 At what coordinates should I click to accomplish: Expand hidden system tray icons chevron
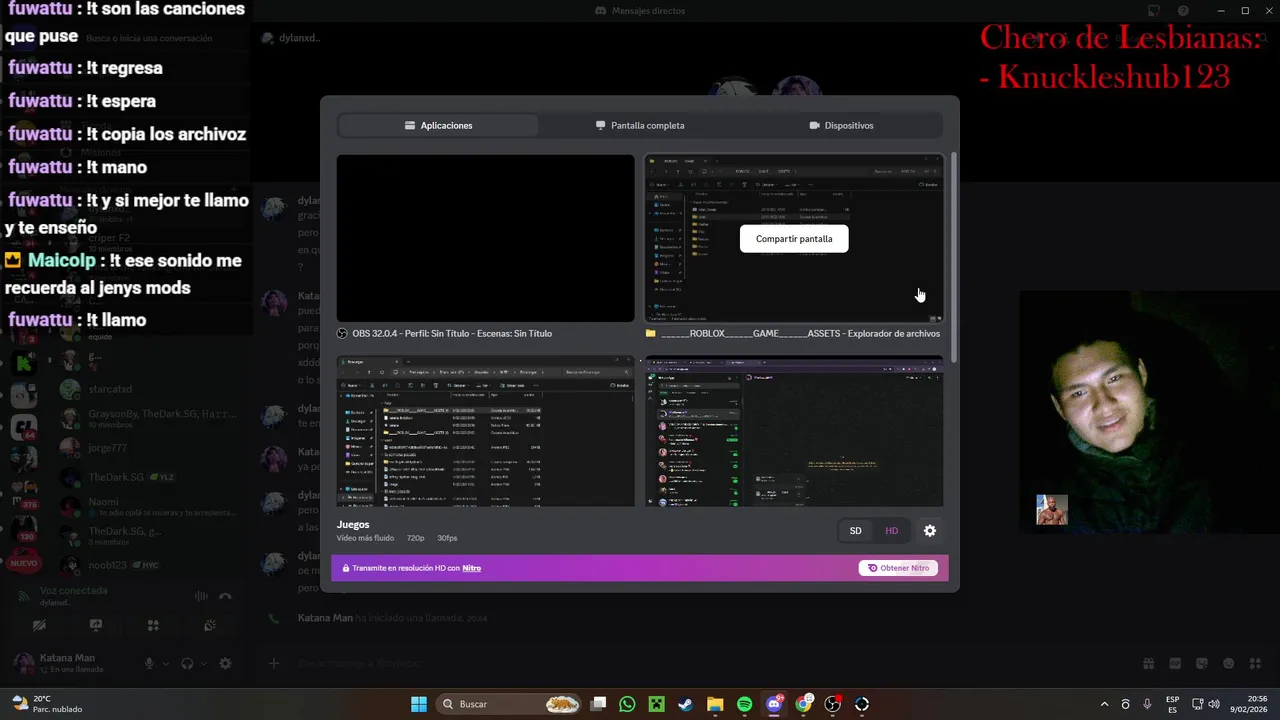[x=1104, y=704]
